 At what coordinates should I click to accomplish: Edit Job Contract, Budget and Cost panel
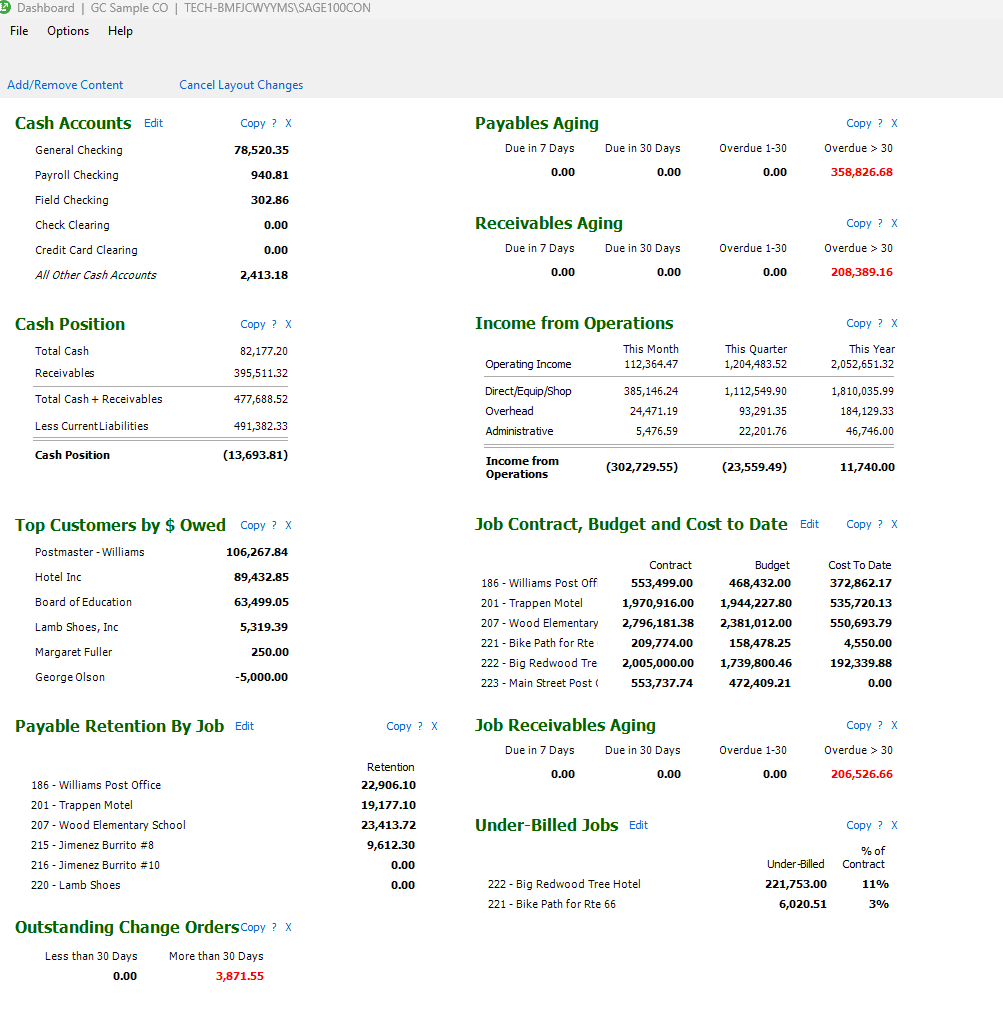pos(809,524)
